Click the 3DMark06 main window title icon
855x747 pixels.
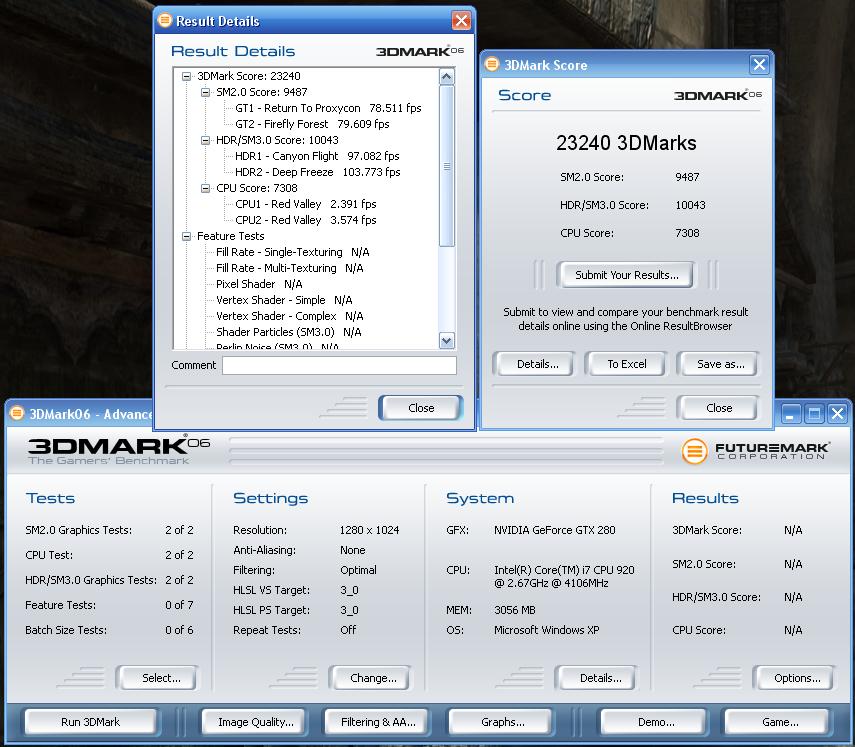17,414
